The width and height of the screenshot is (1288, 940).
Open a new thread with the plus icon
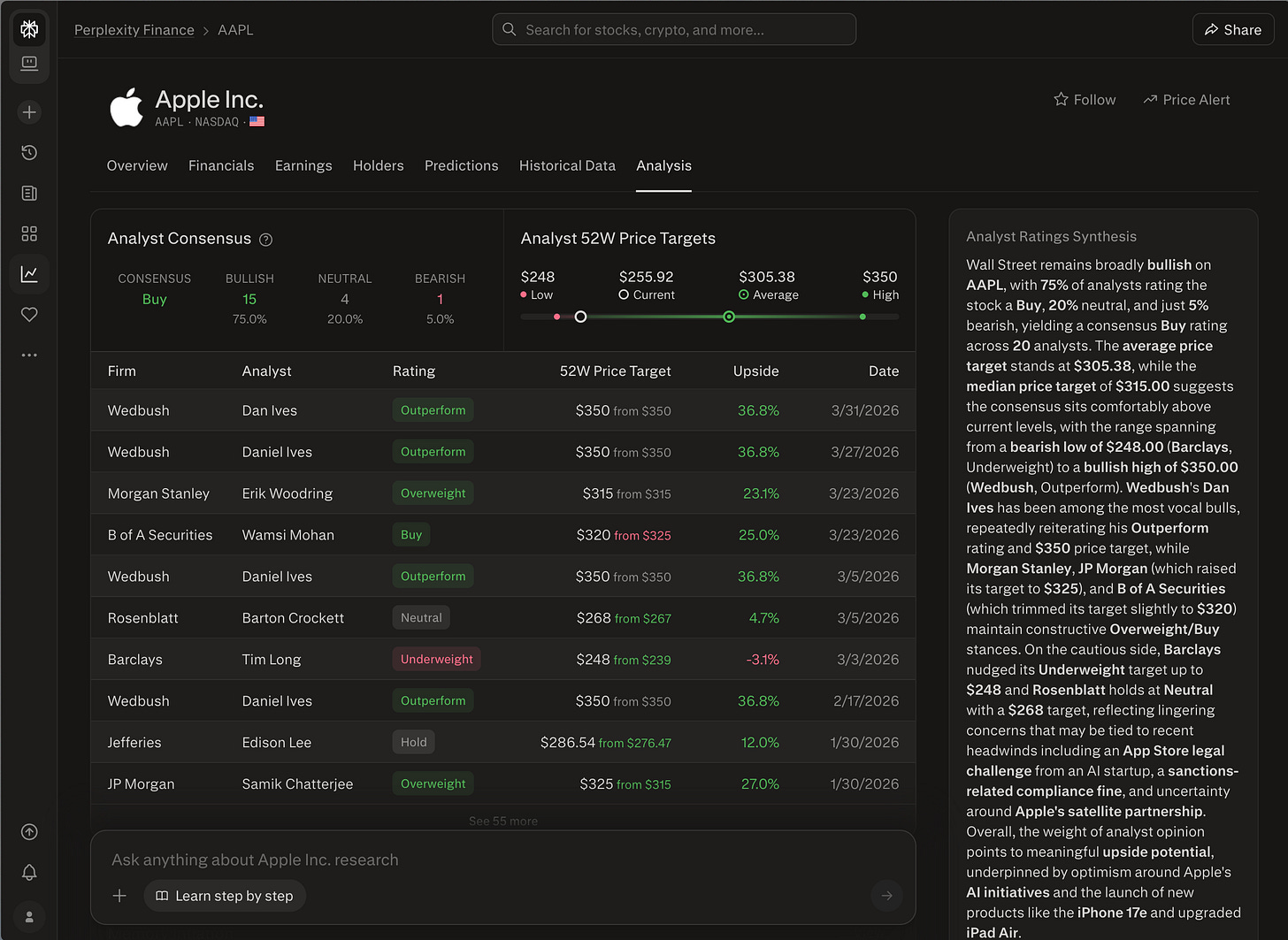pos(29,111)
